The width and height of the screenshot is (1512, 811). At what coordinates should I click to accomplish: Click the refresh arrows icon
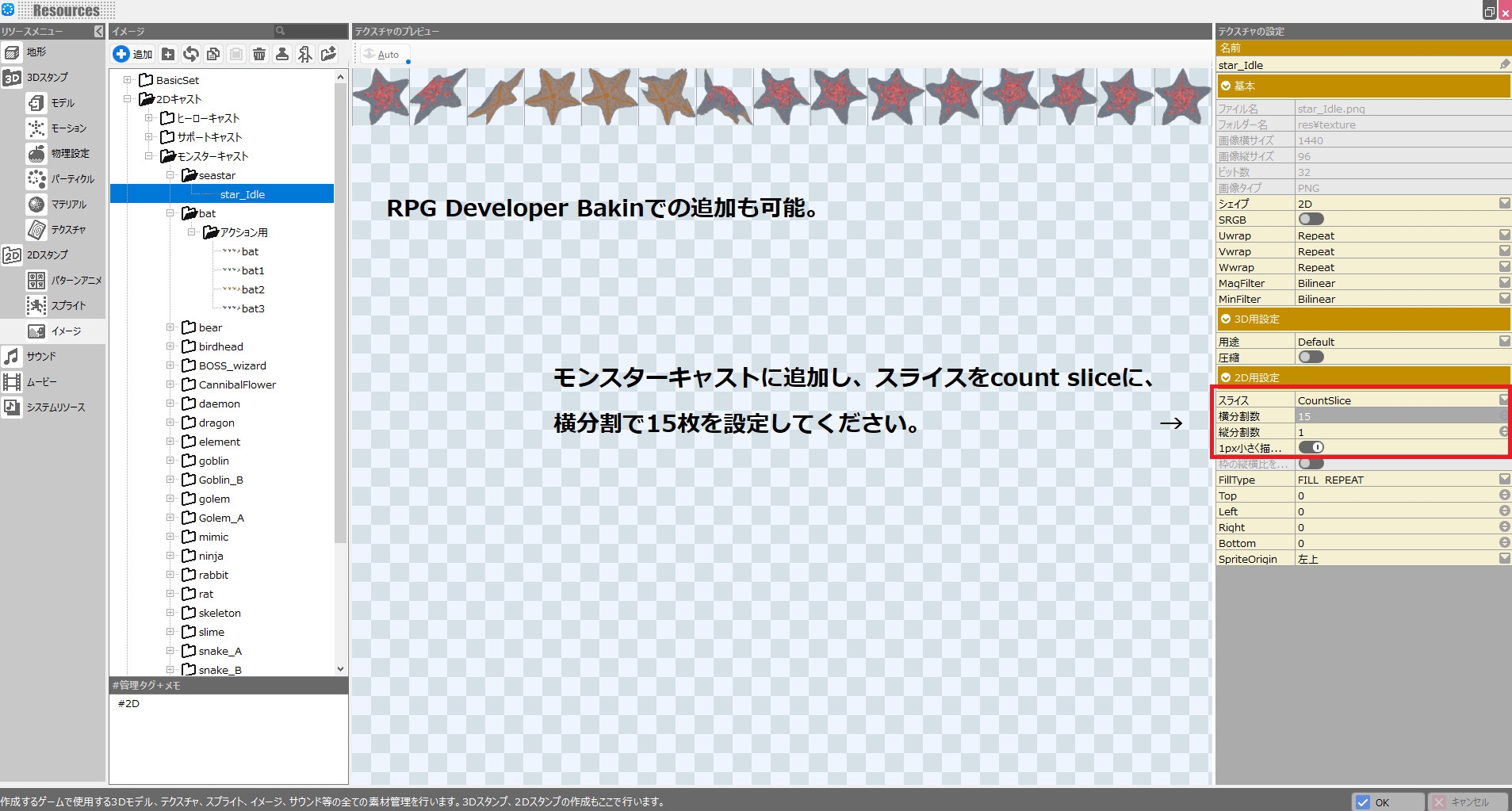(x=191, y=54)
